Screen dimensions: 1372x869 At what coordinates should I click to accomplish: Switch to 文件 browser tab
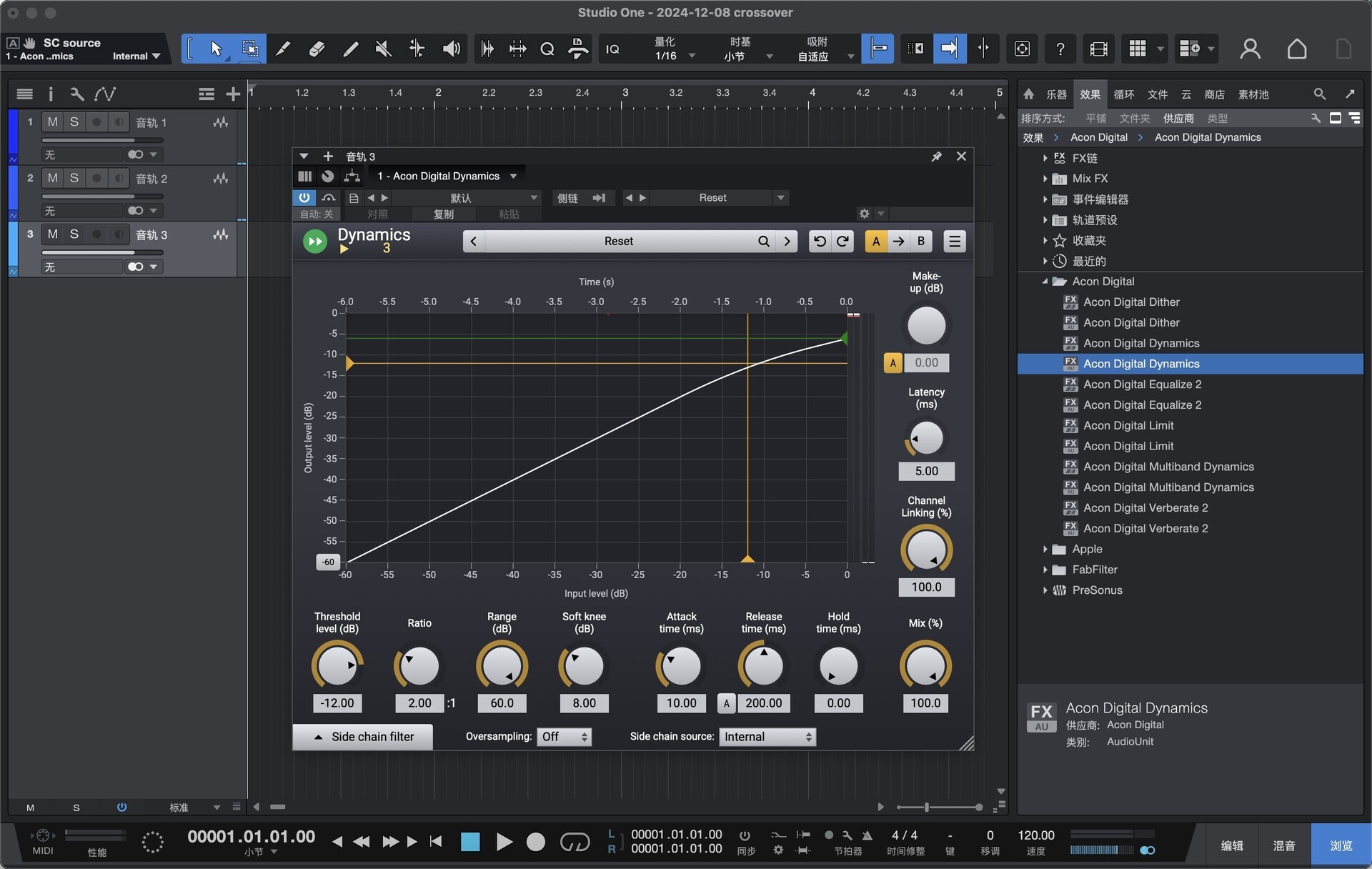[1157, 94]
